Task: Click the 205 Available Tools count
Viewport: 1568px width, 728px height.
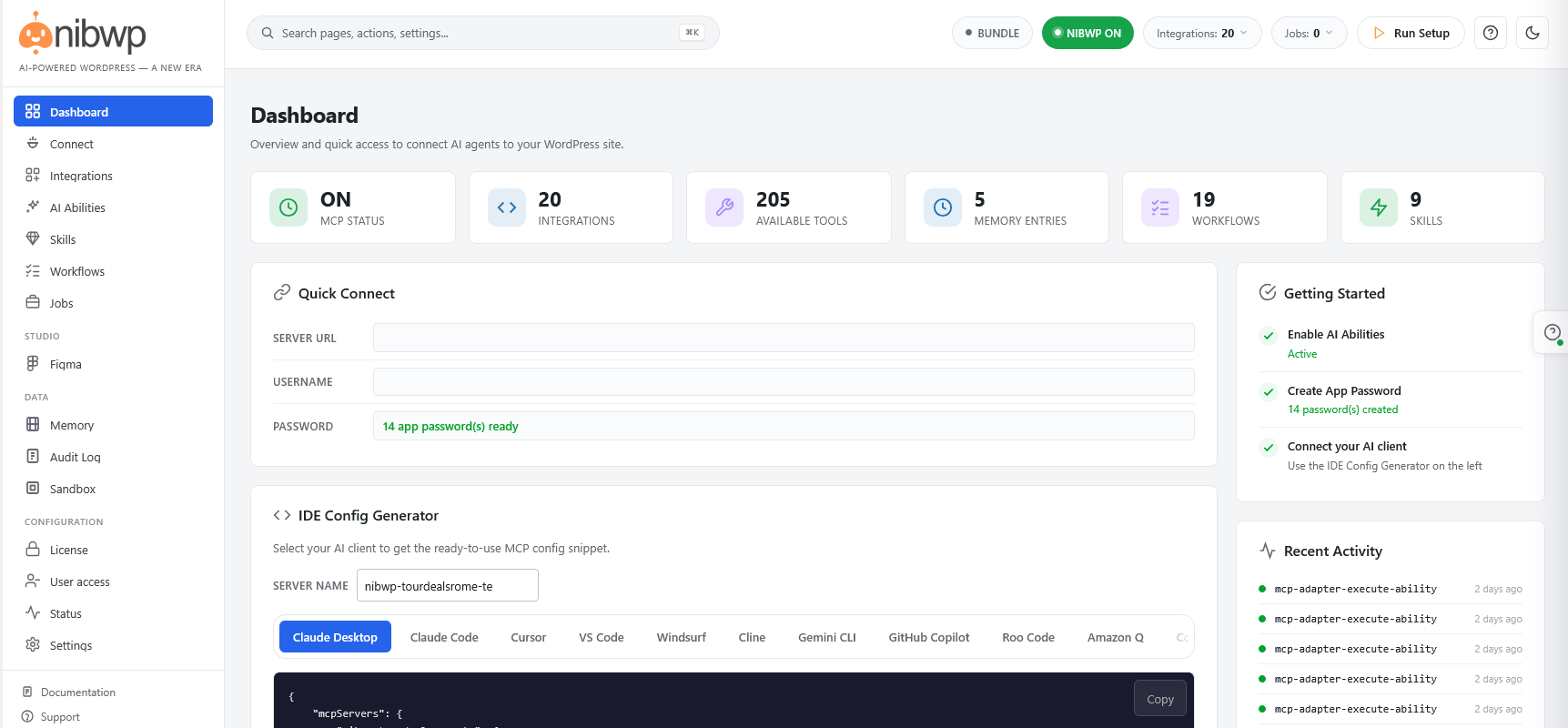Action: (774, 199)
